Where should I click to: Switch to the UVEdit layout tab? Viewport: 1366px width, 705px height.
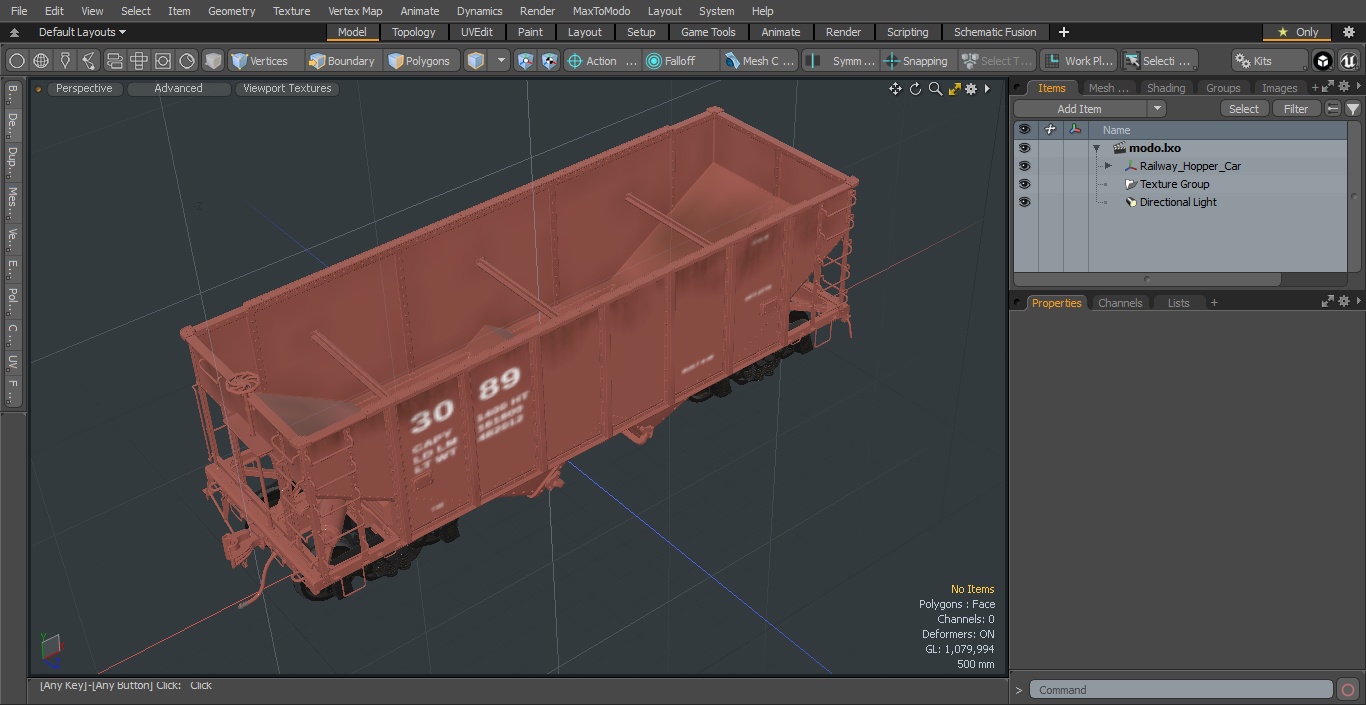point(476,32)
